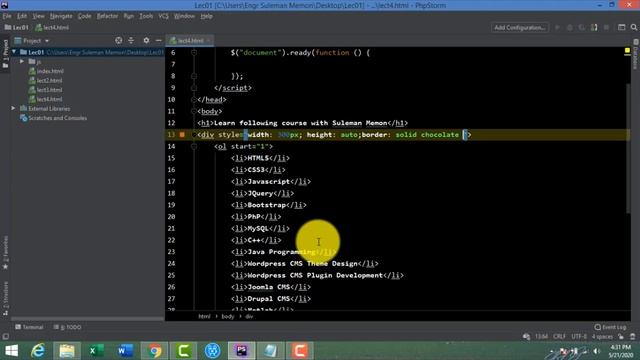
Task: Click the UTF-8 encoding status entry
Action: tap(579, 337)
